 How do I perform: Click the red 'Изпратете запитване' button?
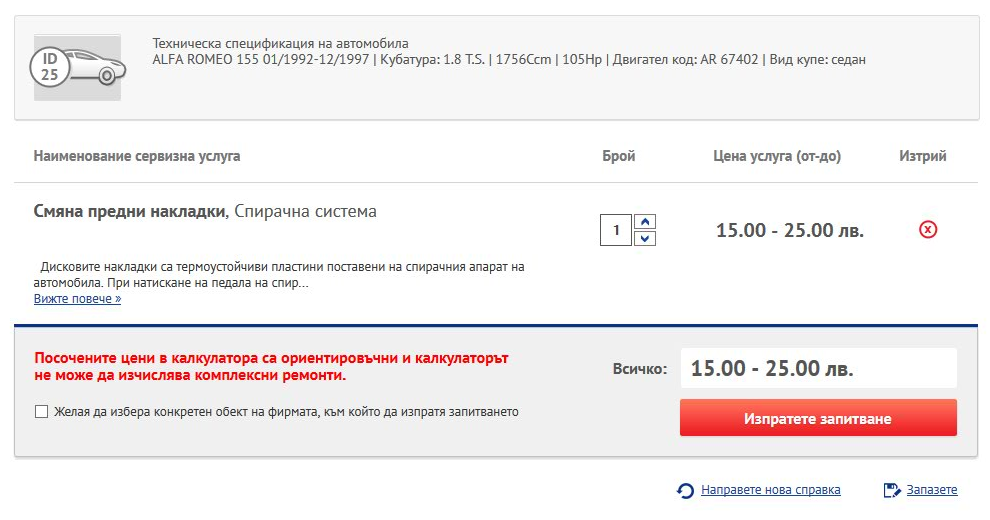tap(818, 418)
